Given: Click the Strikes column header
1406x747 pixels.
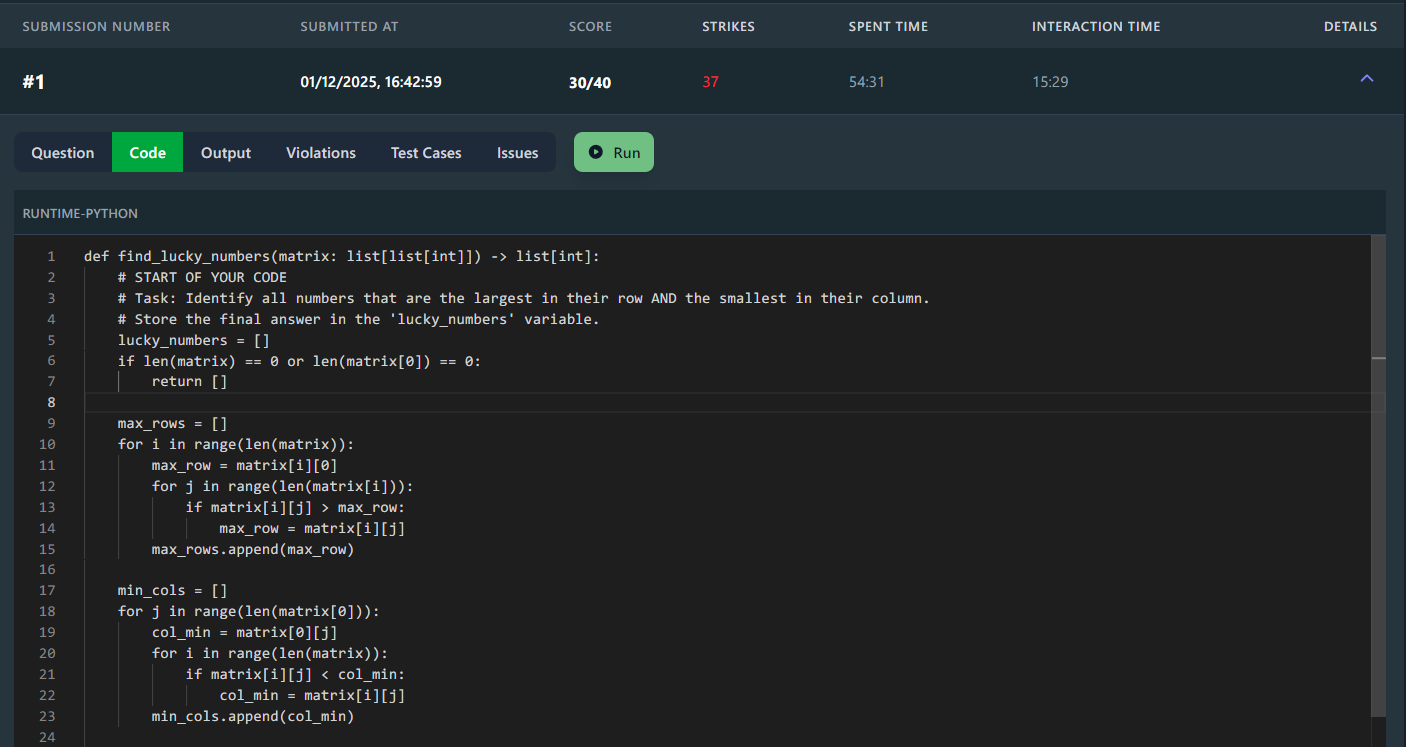Looking at the screenshot, I should click(728, 27).
